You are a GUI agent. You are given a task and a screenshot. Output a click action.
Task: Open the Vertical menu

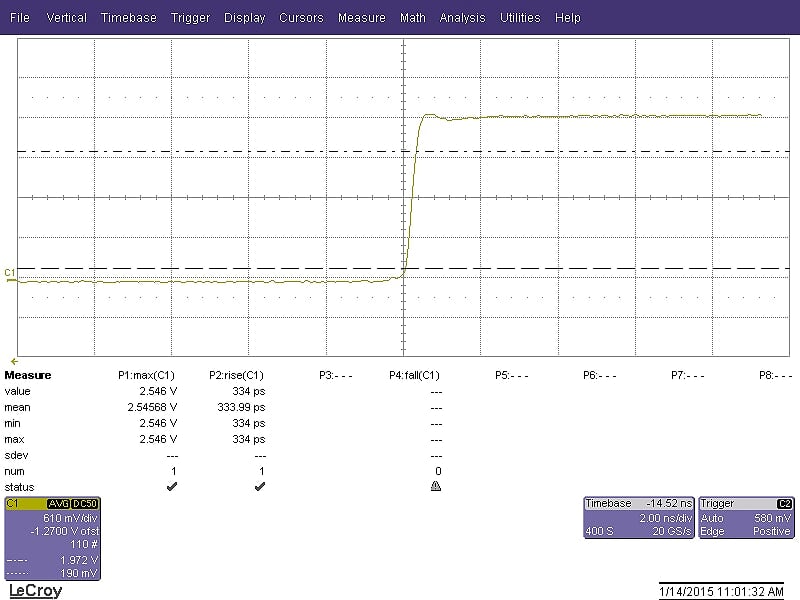(66, 18)
